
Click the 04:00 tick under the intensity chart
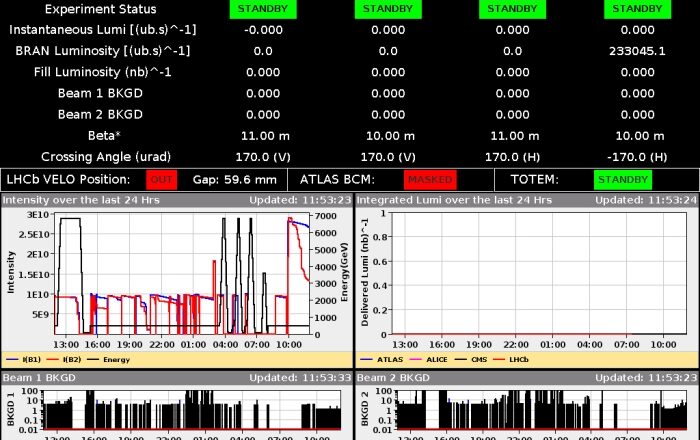(x=225, y=345)
